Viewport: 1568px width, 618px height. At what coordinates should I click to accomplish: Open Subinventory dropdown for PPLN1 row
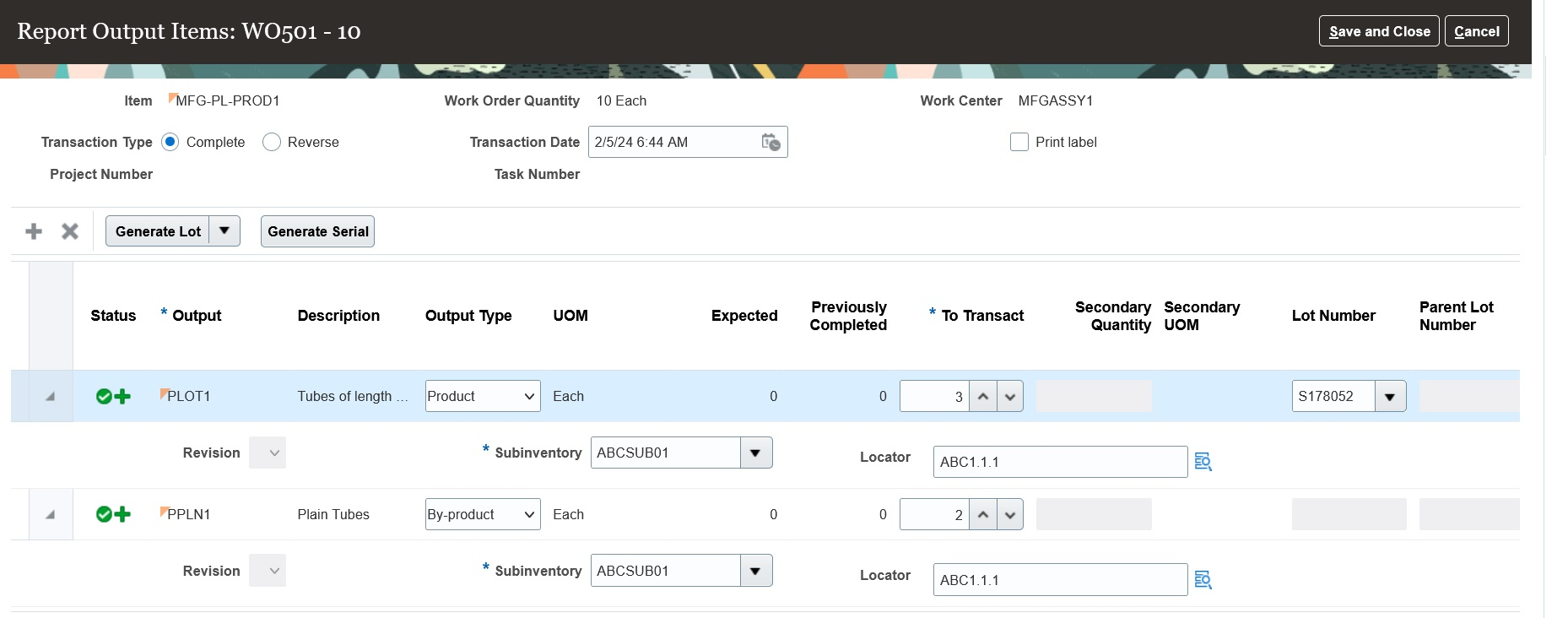tap(755, 571)
